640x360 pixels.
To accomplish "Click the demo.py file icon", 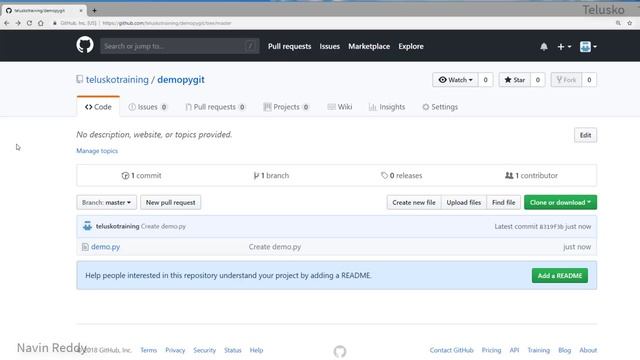I will tap(85, 247).
